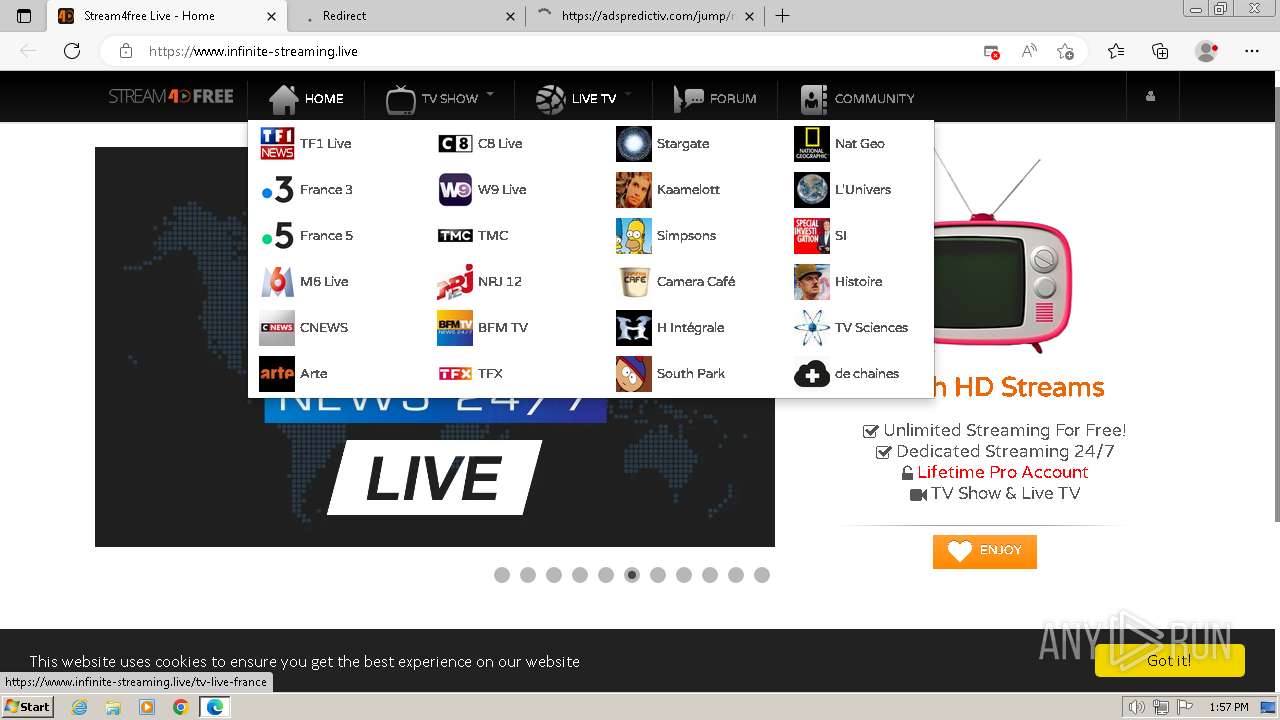
Task: Open the Read aloud button
Action: coord(1028,51)
